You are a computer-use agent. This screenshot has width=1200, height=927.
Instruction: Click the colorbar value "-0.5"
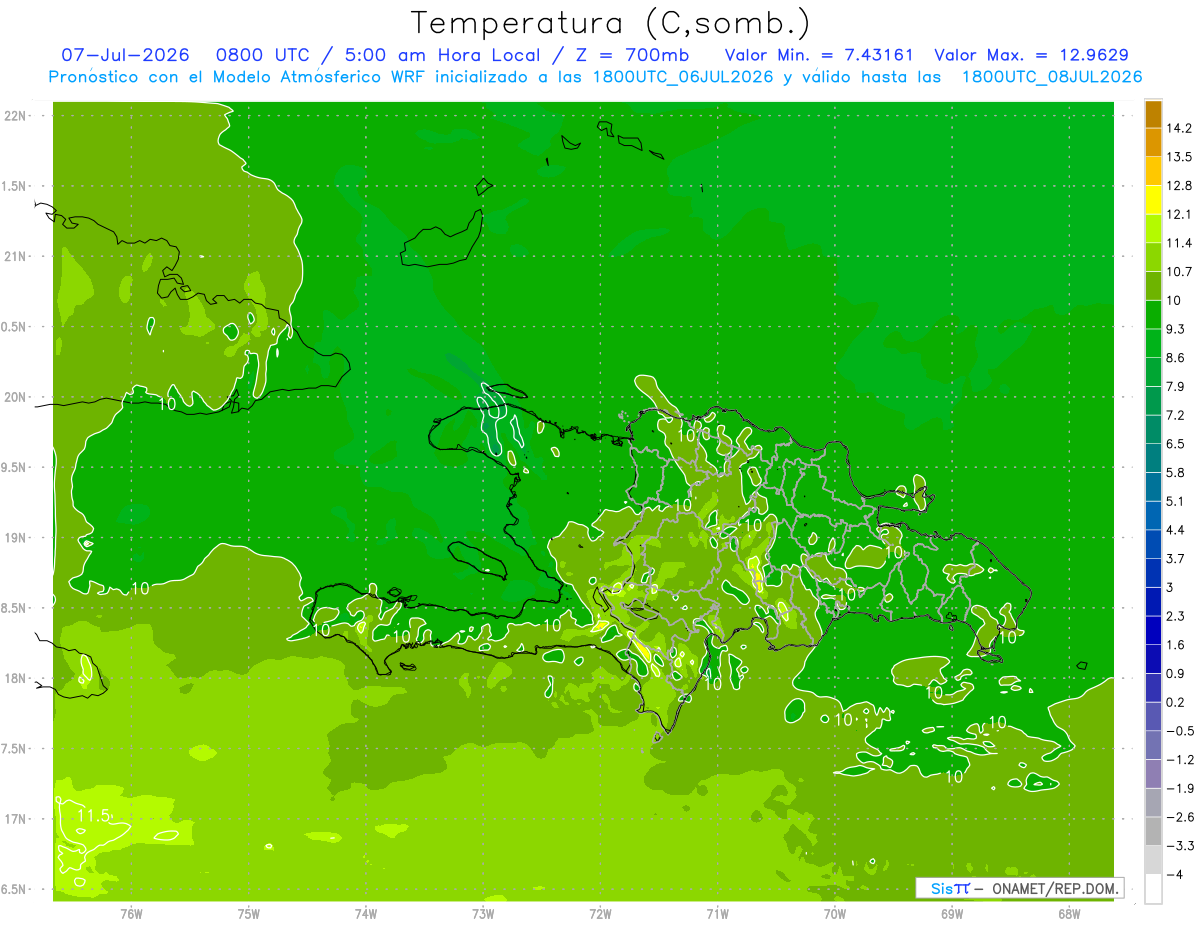[x=1179, y=731]
